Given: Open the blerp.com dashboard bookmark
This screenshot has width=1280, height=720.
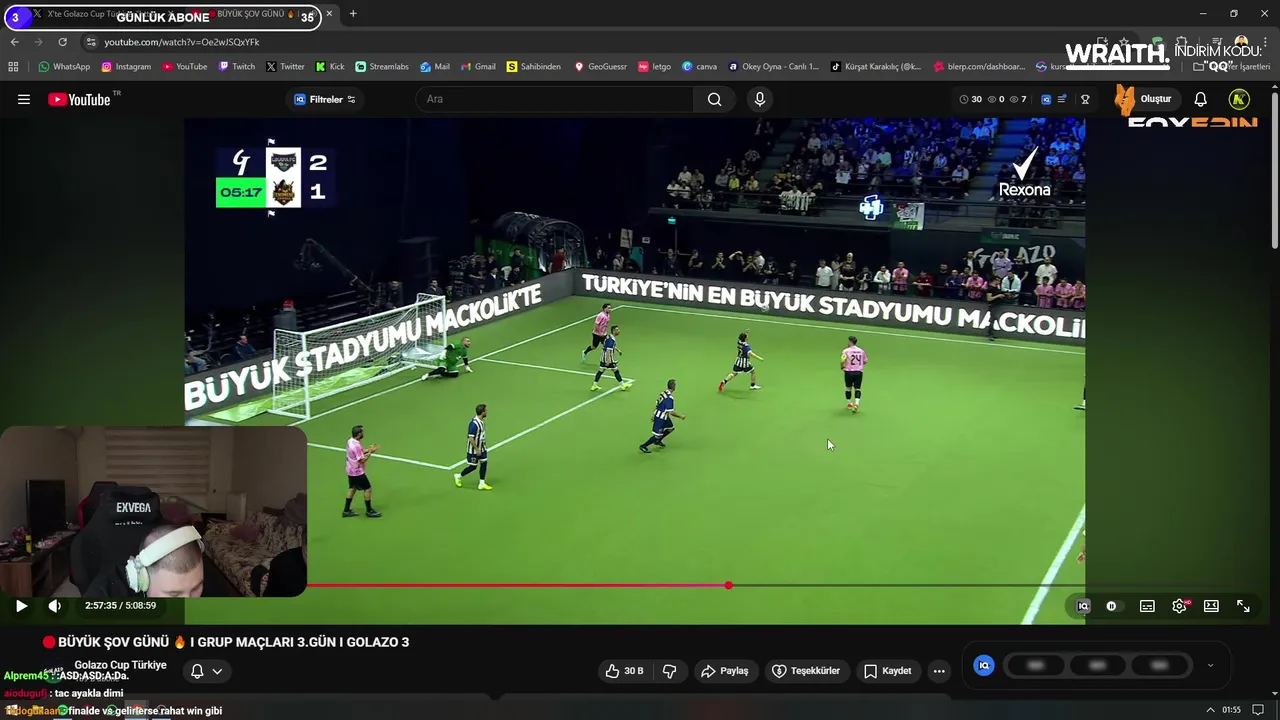Looking at the screenshot, I should click(979, 66).
